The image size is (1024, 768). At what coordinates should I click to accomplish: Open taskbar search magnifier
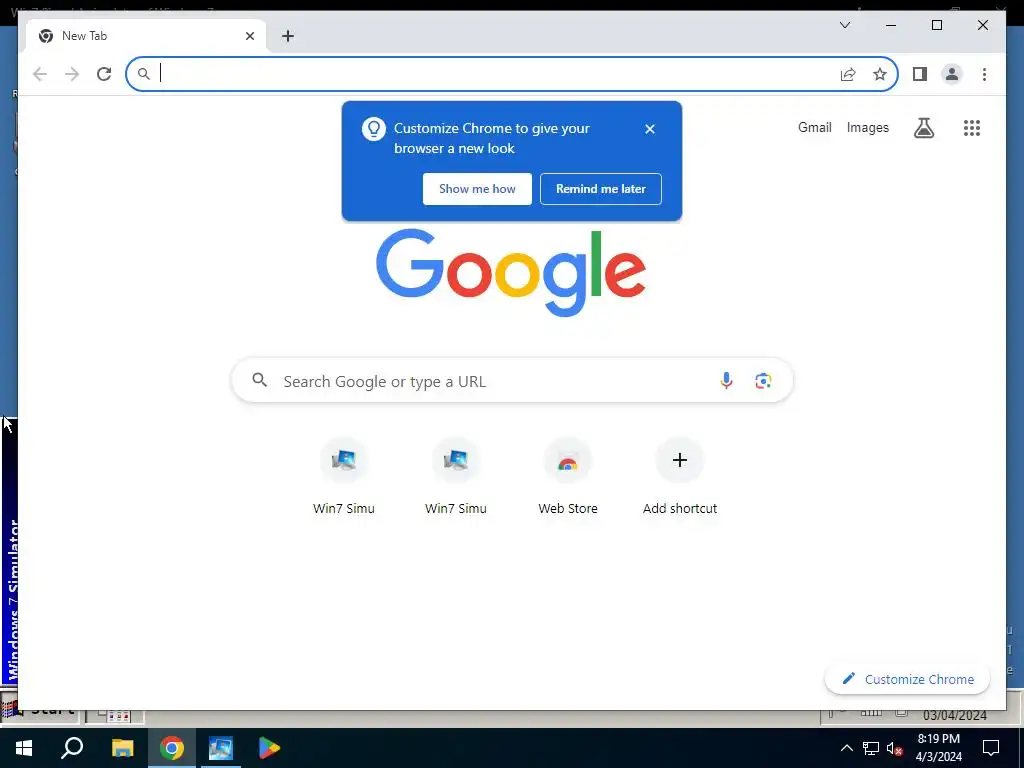[x=72, y=748]
